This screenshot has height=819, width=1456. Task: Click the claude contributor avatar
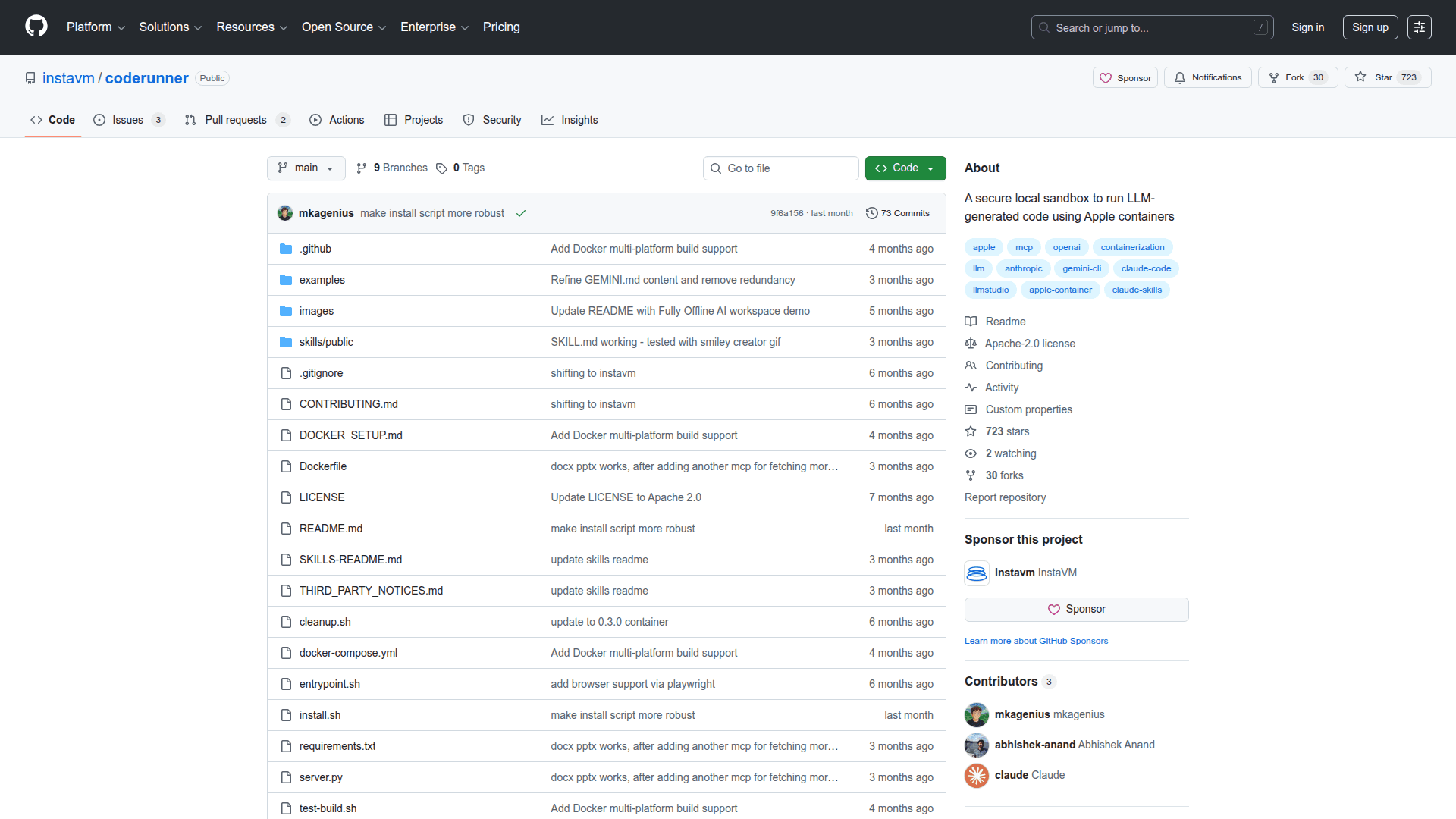tap(977, 776)
